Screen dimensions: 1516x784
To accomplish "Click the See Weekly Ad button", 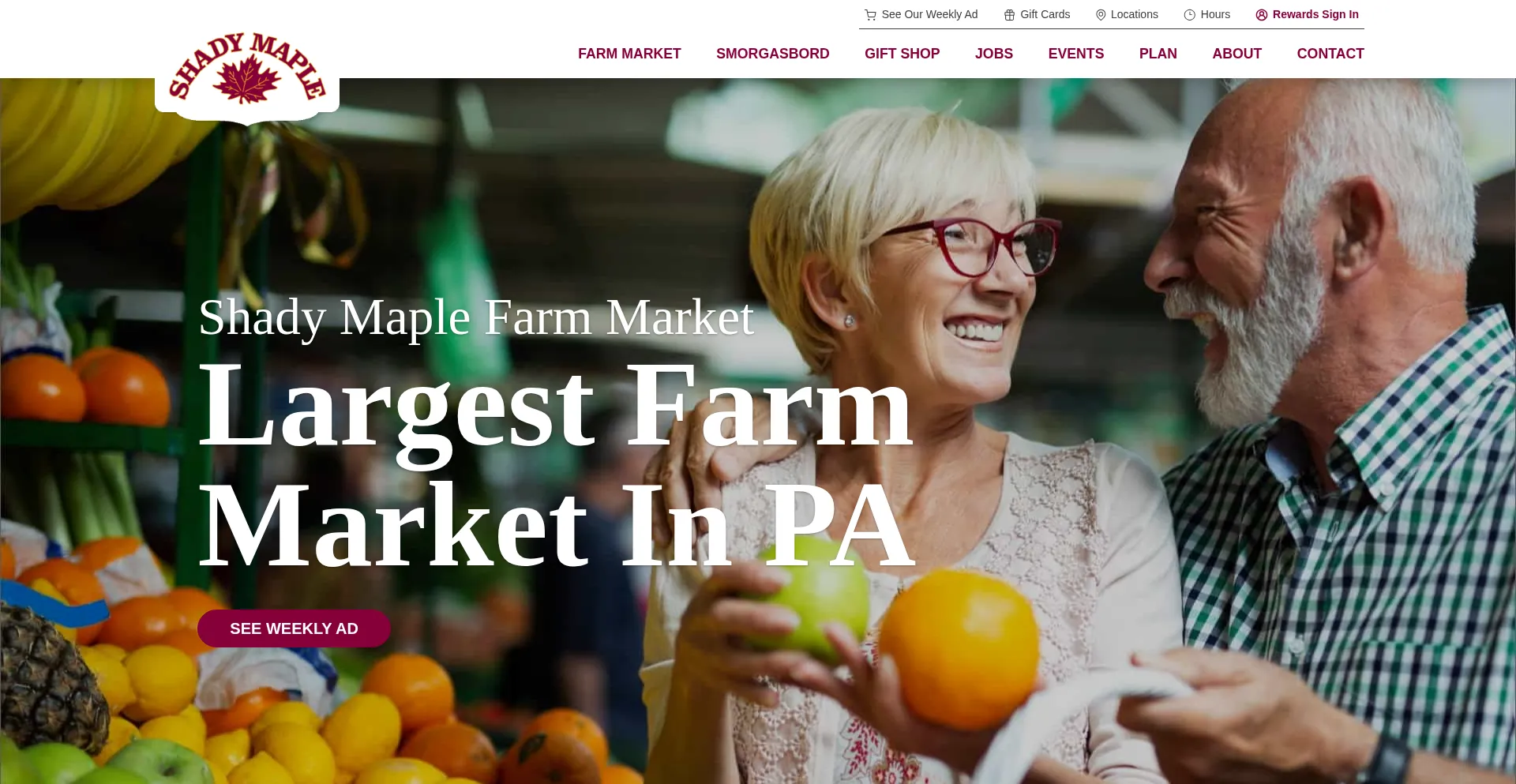I will pos(294,628).
